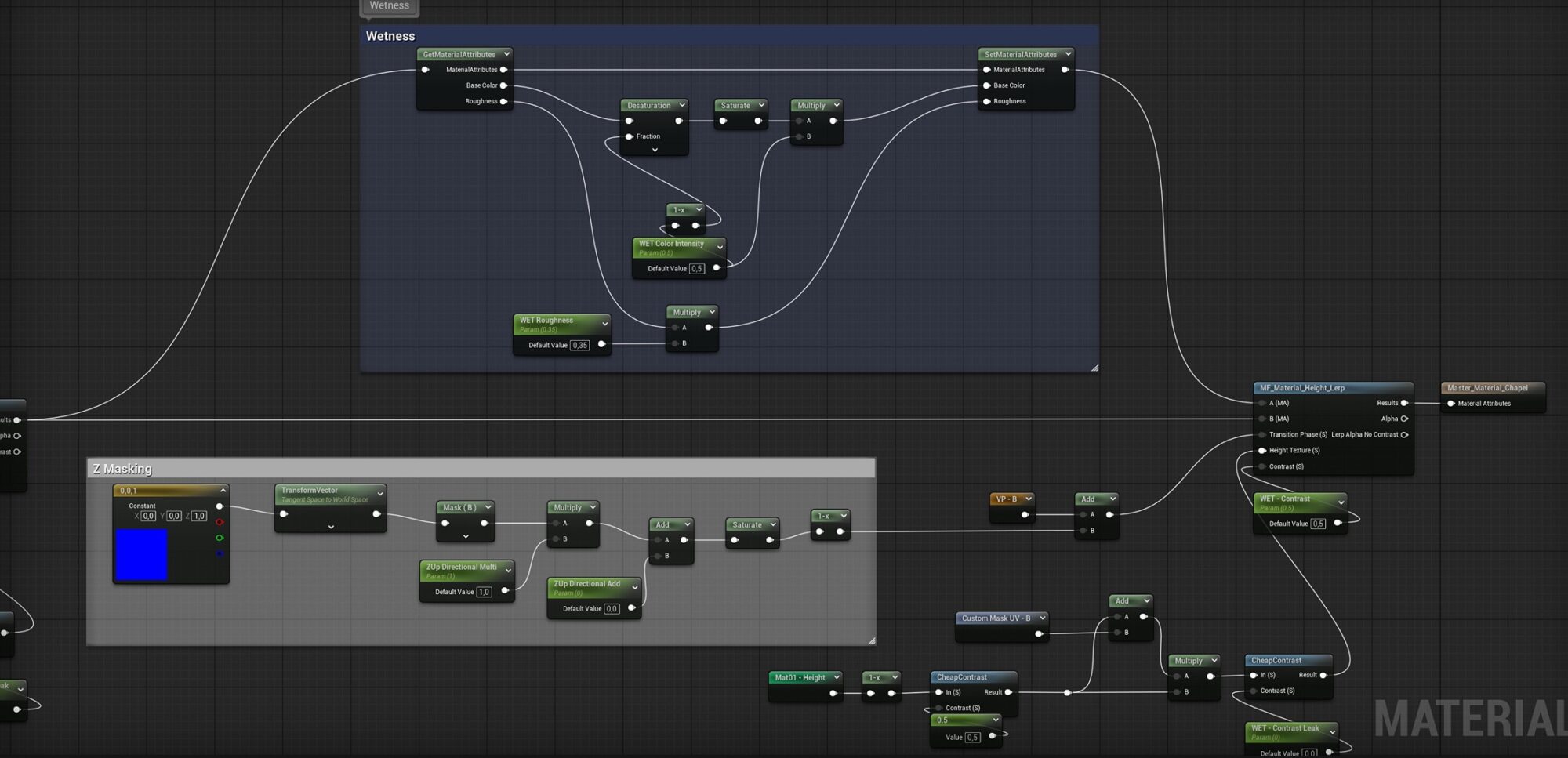Viewport: 1568px width, 758px height.
Task: Click the Fraction input pin on Desaturation
Action: coord(629,136)
